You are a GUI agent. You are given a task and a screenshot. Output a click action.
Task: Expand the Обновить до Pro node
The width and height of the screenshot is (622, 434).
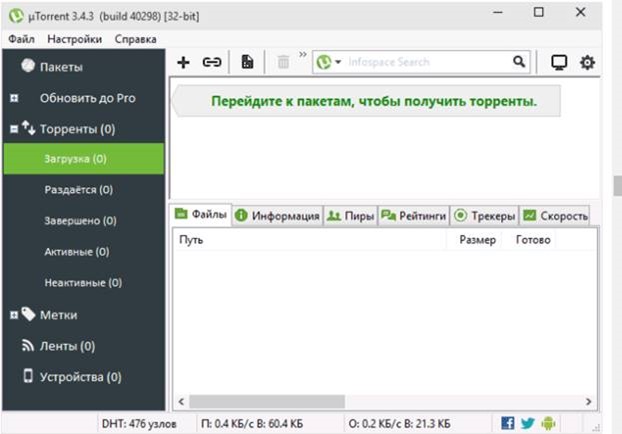14,98
